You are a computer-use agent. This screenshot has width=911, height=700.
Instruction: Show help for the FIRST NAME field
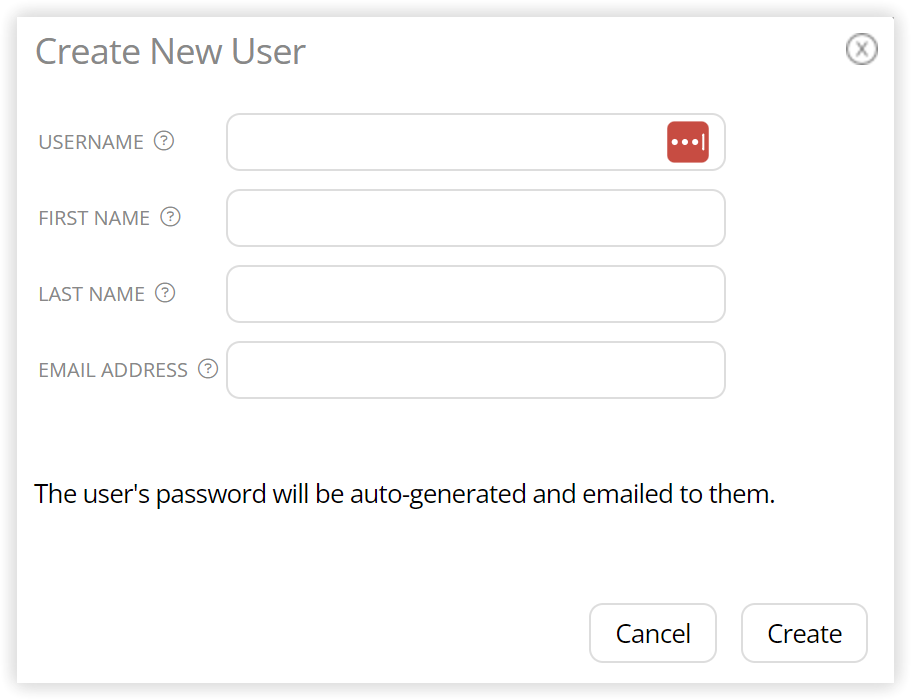[170, 217]
